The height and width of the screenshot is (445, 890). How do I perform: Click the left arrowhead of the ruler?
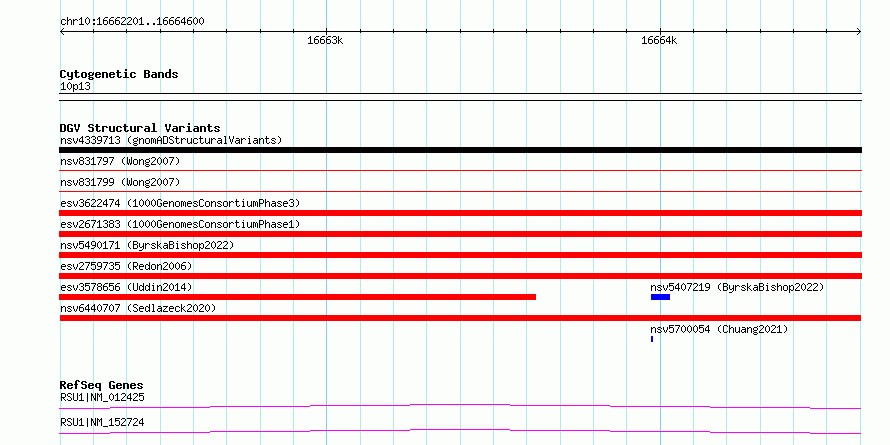click(63, 32)
